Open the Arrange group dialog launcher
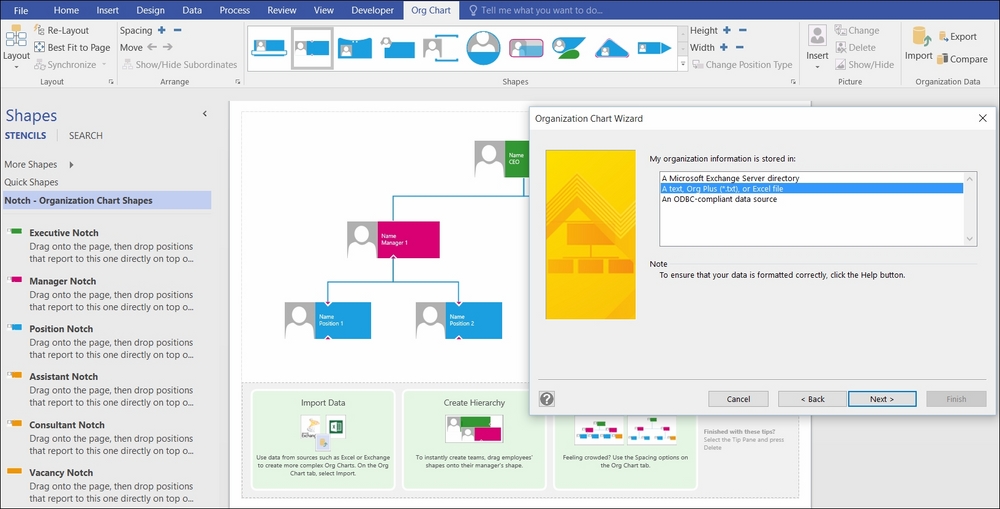Viewport: 1000px width, 509px height. [x=238, y=82]
